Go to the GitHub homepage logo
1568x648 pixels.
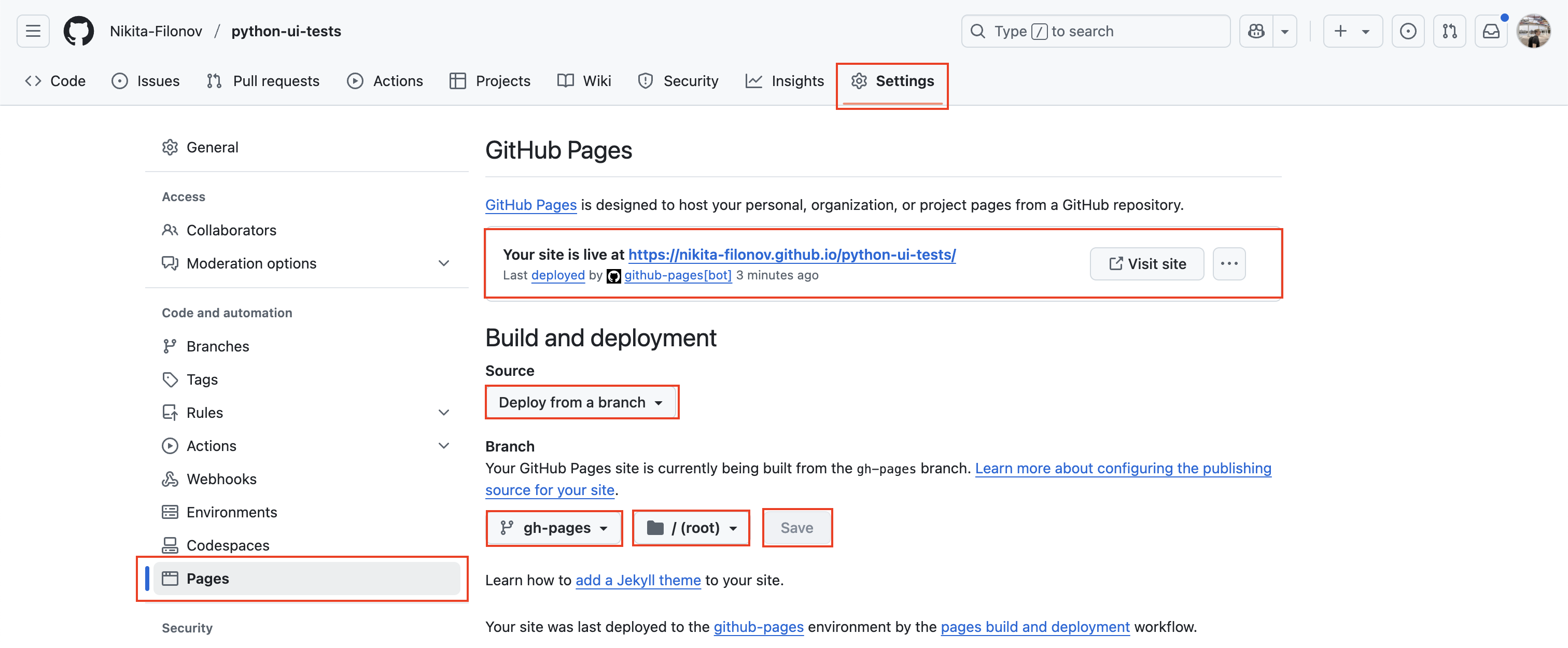(78, 31)
